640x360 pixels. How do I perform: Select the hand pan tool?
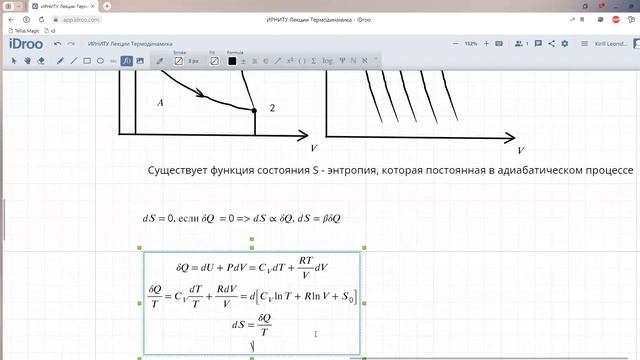tap(28, 61)
